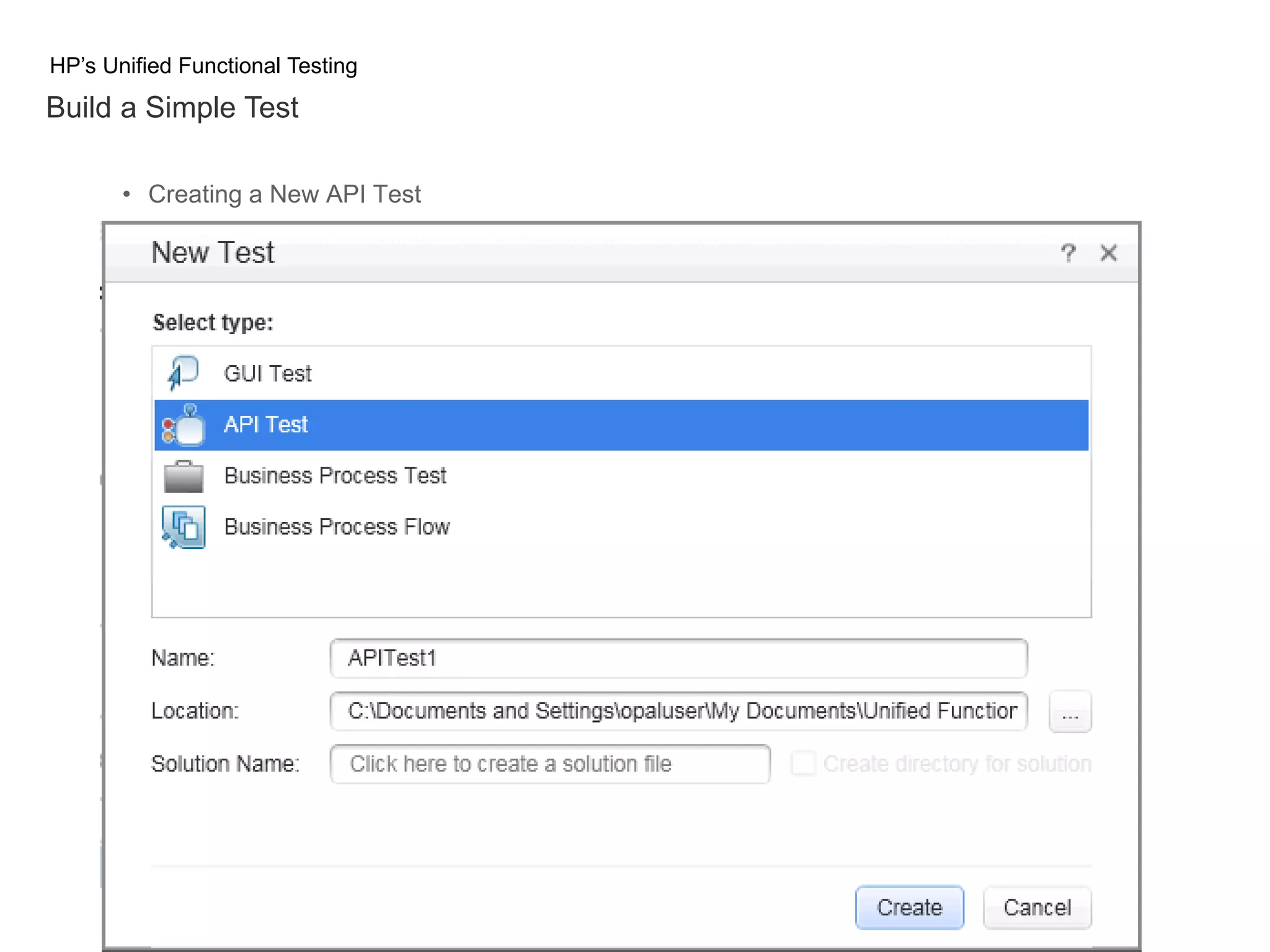Click the Business Process Test briefcase icon
Screen dimensions: 1270x952
tap(184, 476)
